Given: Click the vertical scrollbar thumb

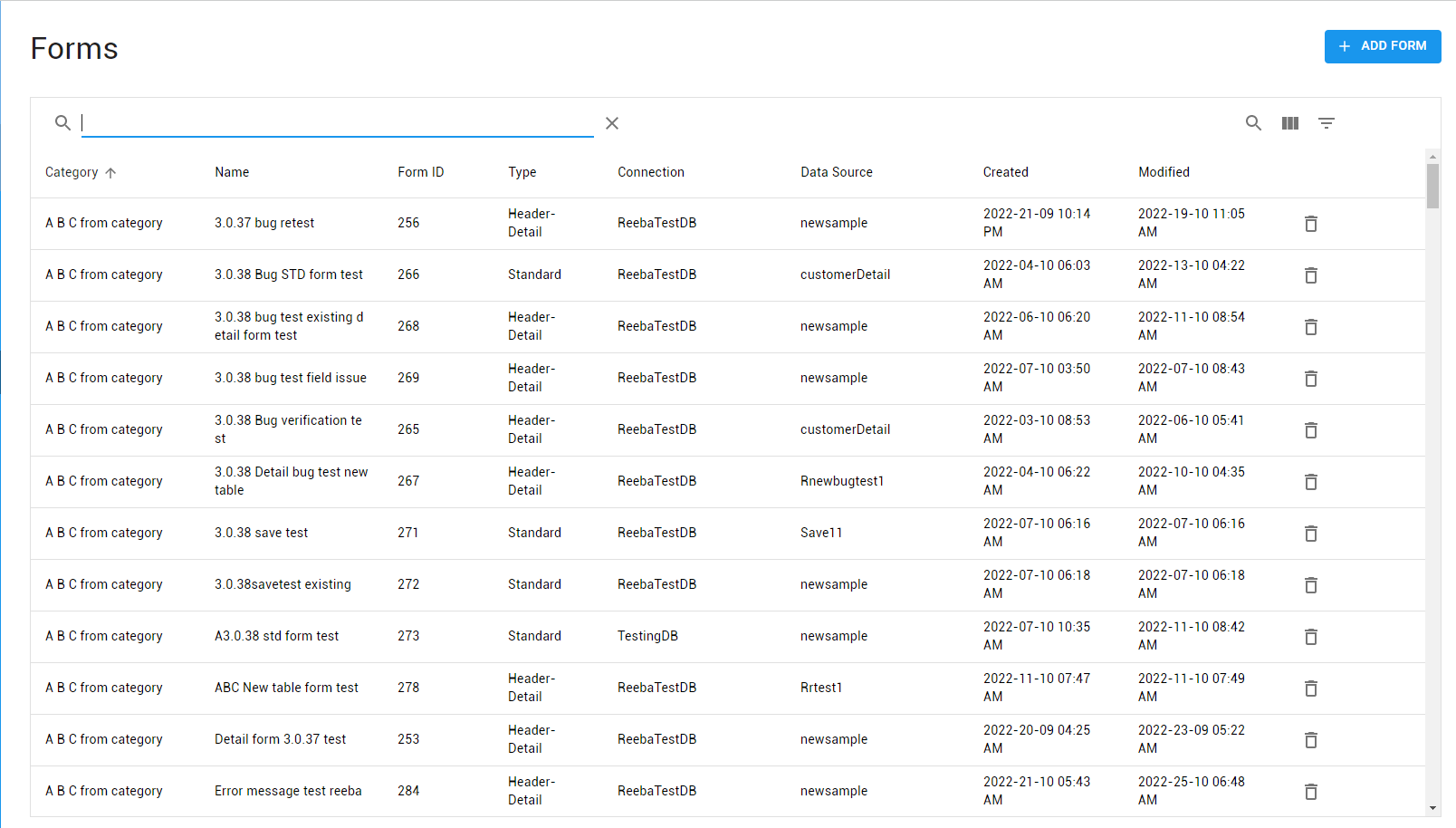Looking at the screenshot, I should [1432, 187].
